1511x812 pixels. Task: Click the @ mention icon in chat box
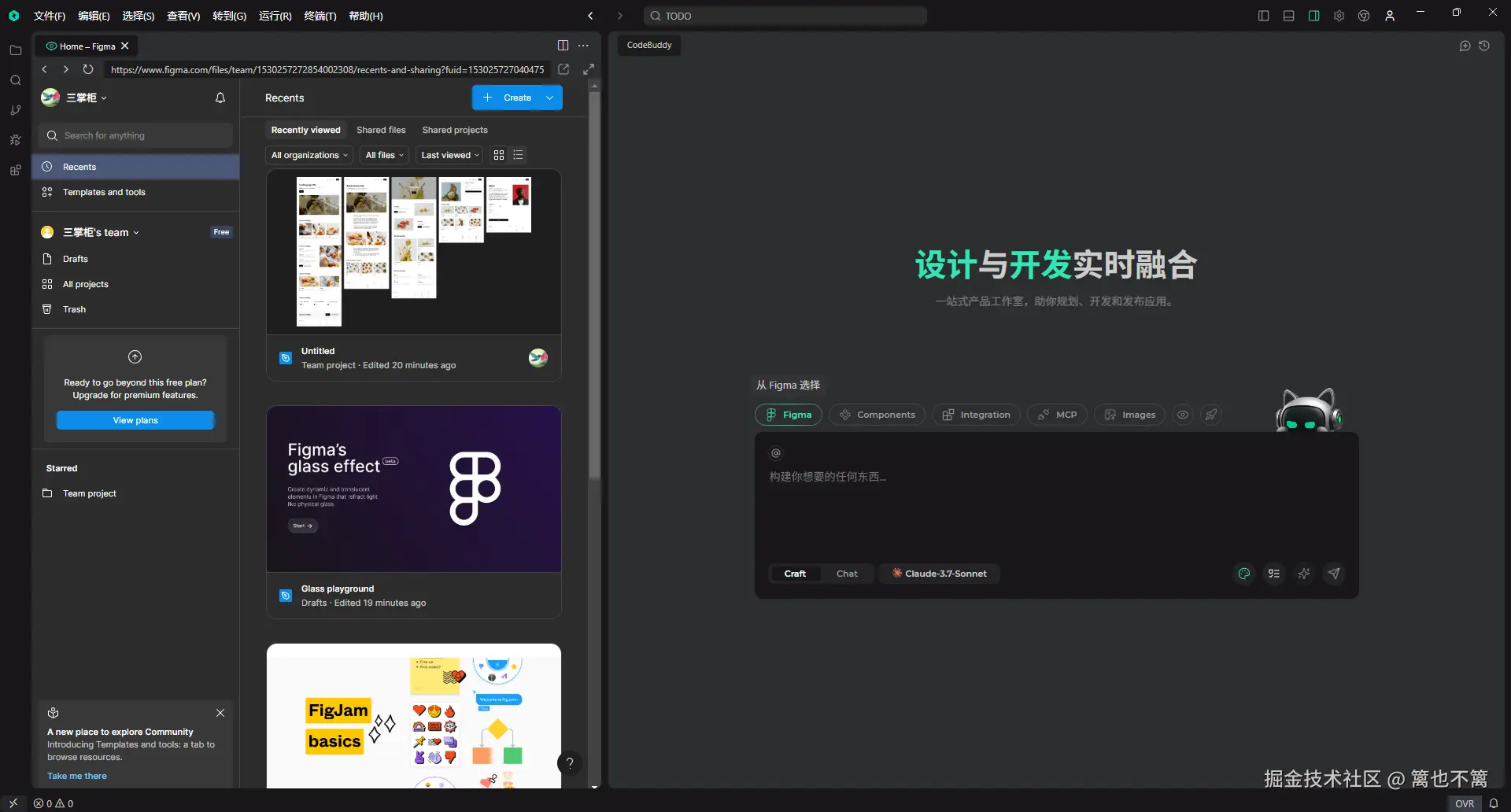[776, 453]
